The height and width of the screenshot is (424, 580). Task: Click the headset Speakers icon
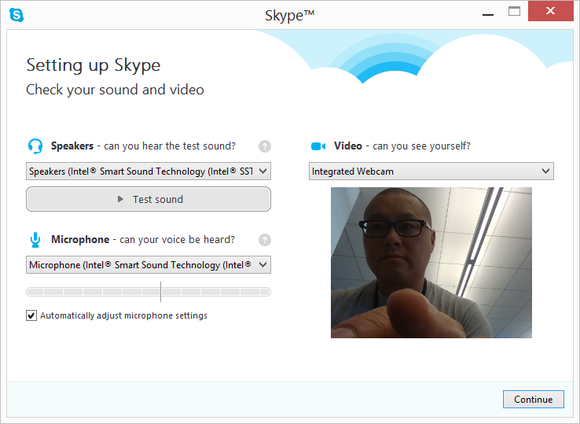[x=35, y=146]
